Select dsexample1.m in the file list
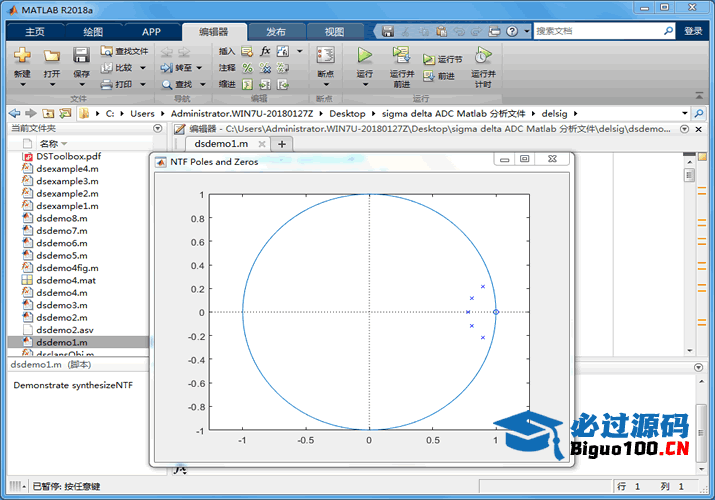 point(67,206)
